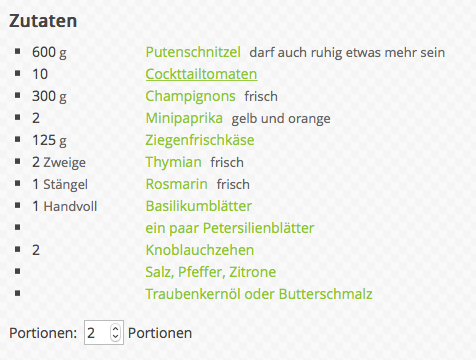This screenshot has width=476, height=360.
Task: Click the Cockttailtomaten link
Action: [x=201, y=74]
